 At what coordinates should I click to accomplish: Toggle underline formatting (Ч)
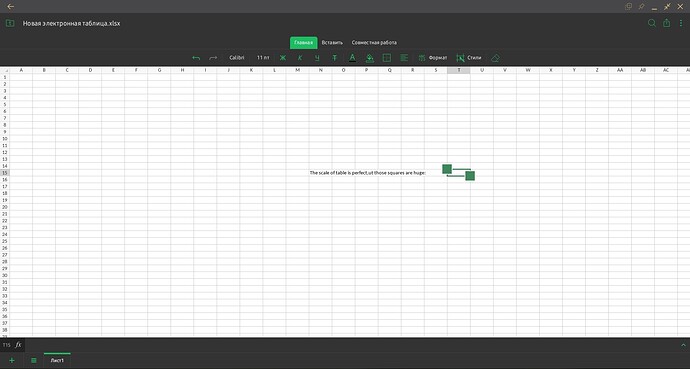click(317, 58)
